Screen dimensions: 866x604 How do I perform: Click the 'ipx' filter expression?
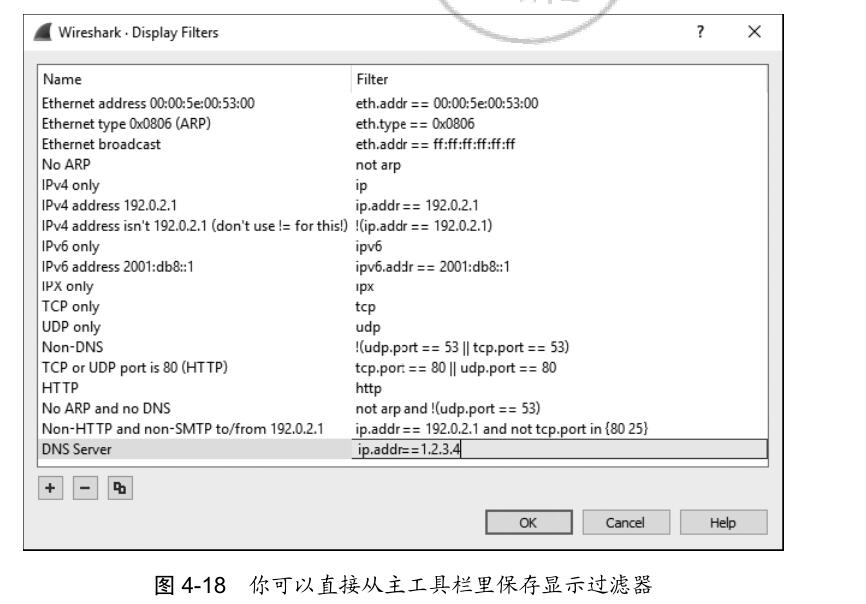point(365,287)
